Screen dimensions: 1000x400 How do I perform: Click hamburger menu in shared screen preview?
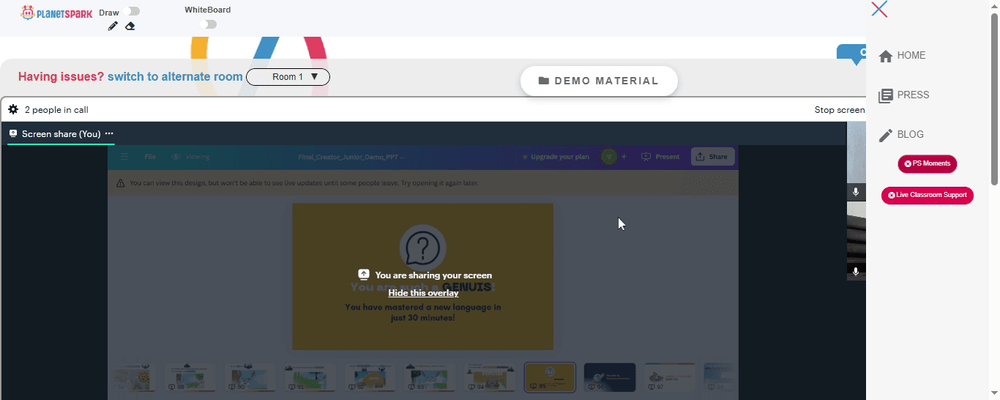pyautogui.click(x=125, y=156)
